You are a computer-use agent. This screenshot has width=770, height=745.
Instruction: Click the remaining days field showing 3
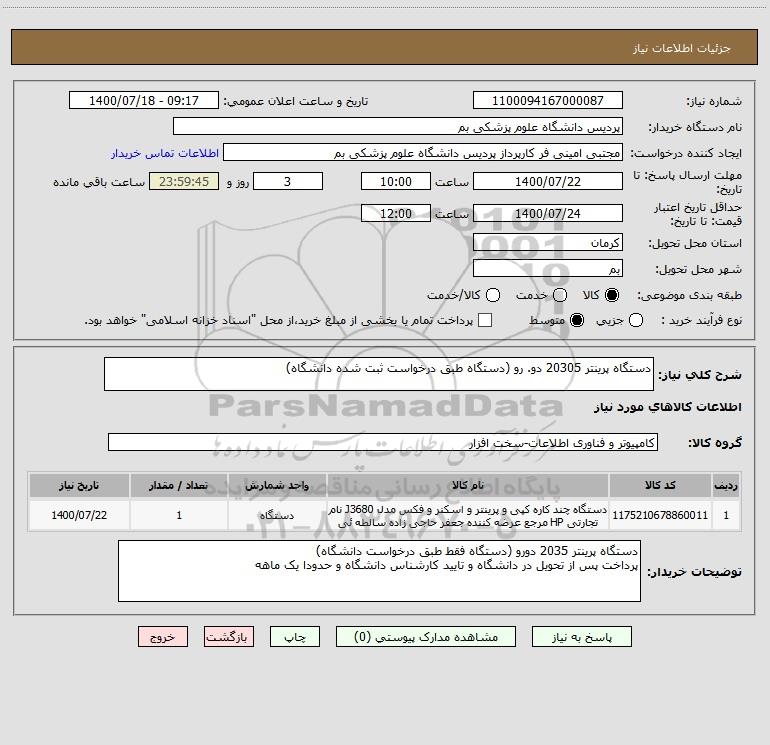pyautogui.click(x=288, y=181)
